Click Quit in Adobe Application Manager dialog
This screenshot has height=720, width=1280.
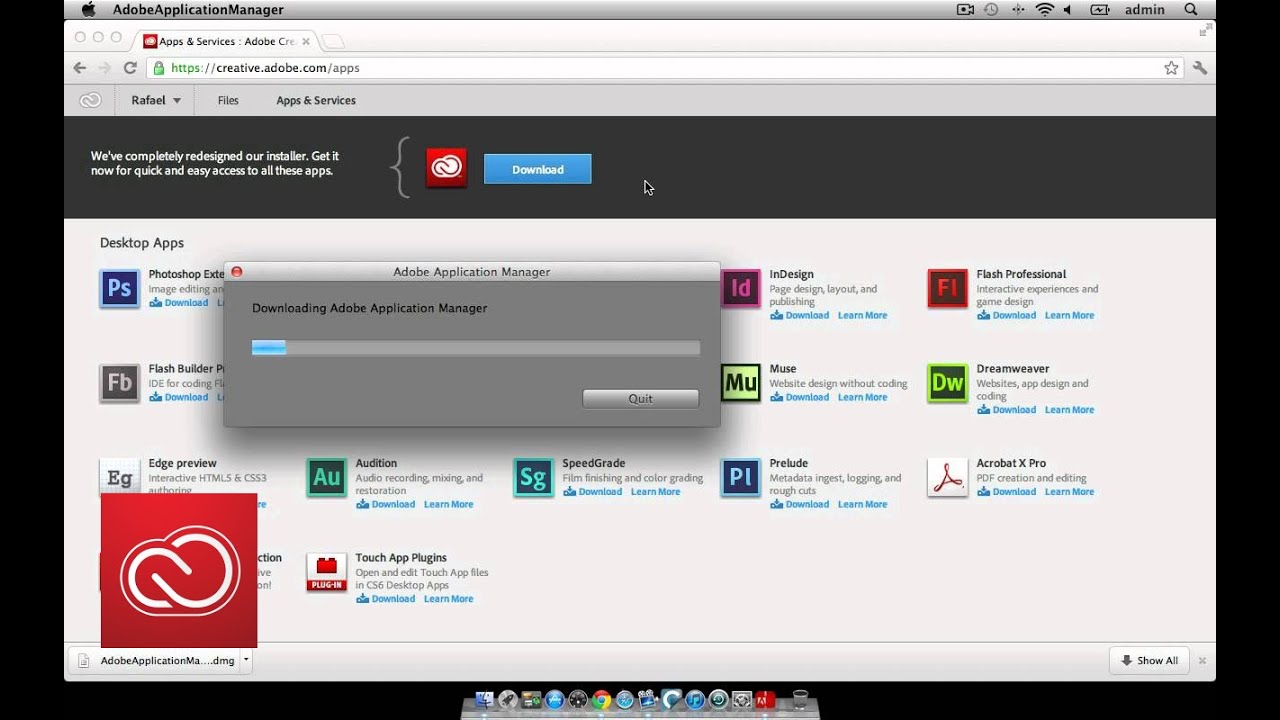tap(640, 398)
